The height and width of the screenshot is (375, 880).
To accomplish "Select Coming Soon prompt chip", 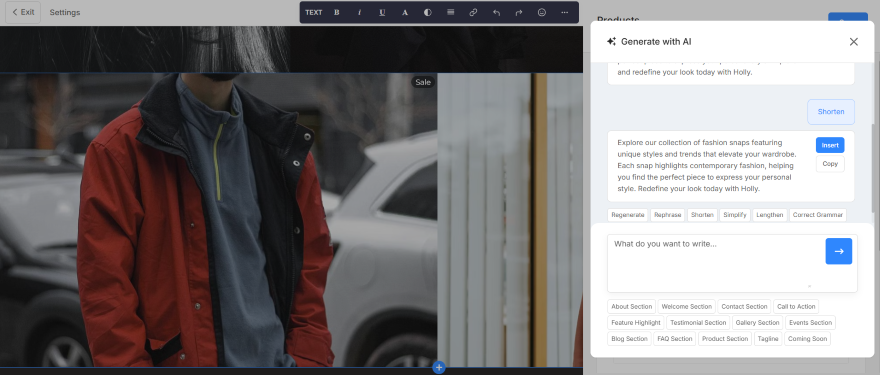I will [807, 339].
